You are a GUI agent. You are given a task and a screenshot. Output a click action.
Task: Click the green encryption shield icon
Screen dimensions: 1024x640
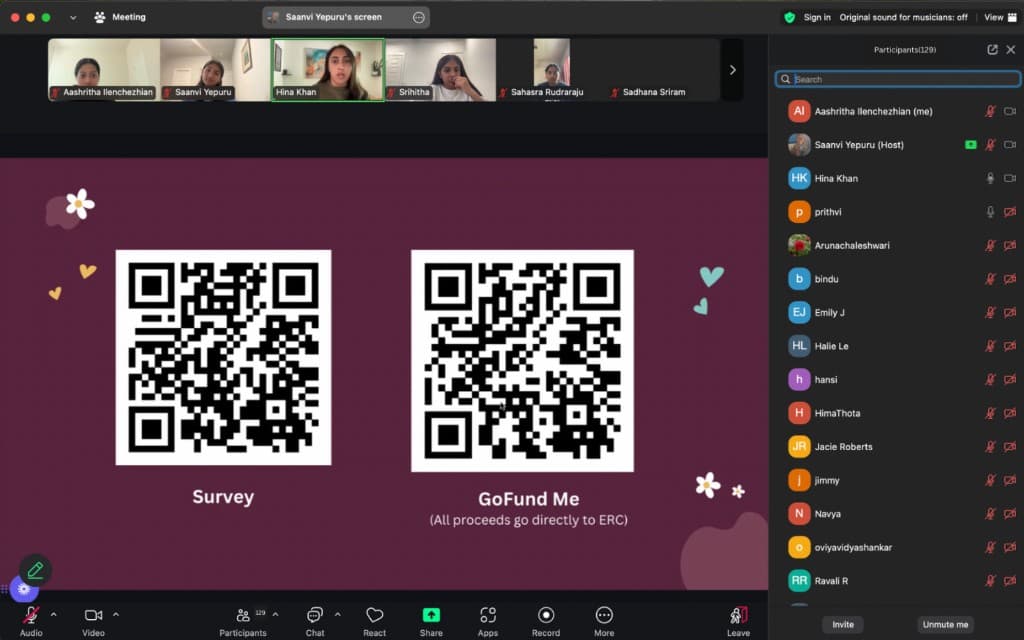point(790,18)
